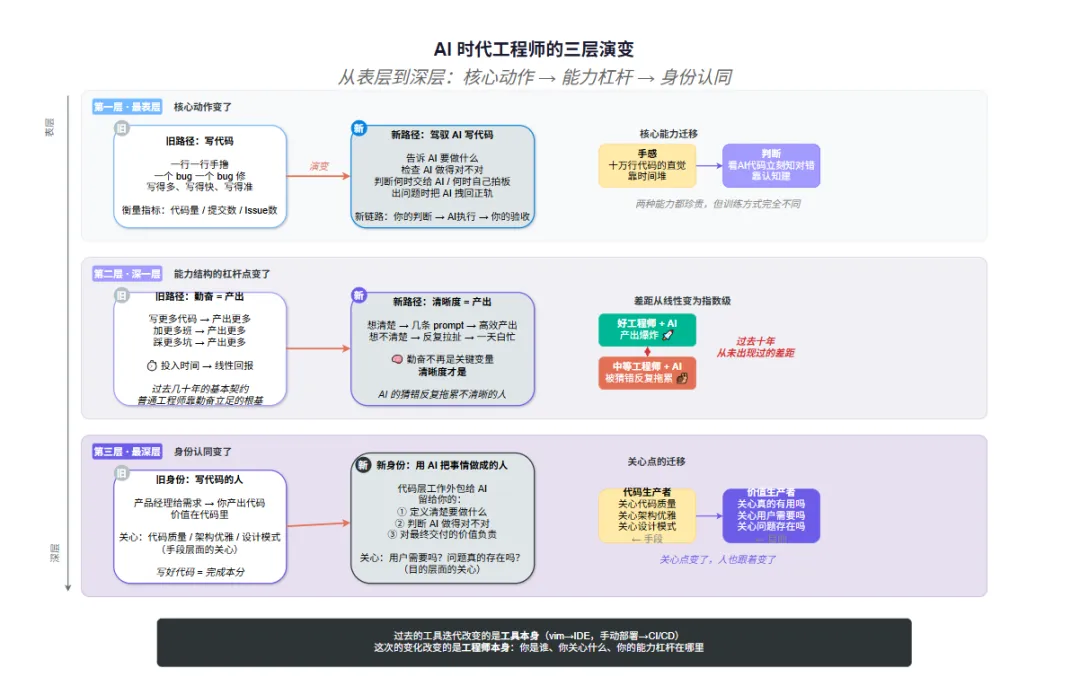
Task: Select the 第二层 · 深一层 layer badge
Action: [x=127, y=273]
